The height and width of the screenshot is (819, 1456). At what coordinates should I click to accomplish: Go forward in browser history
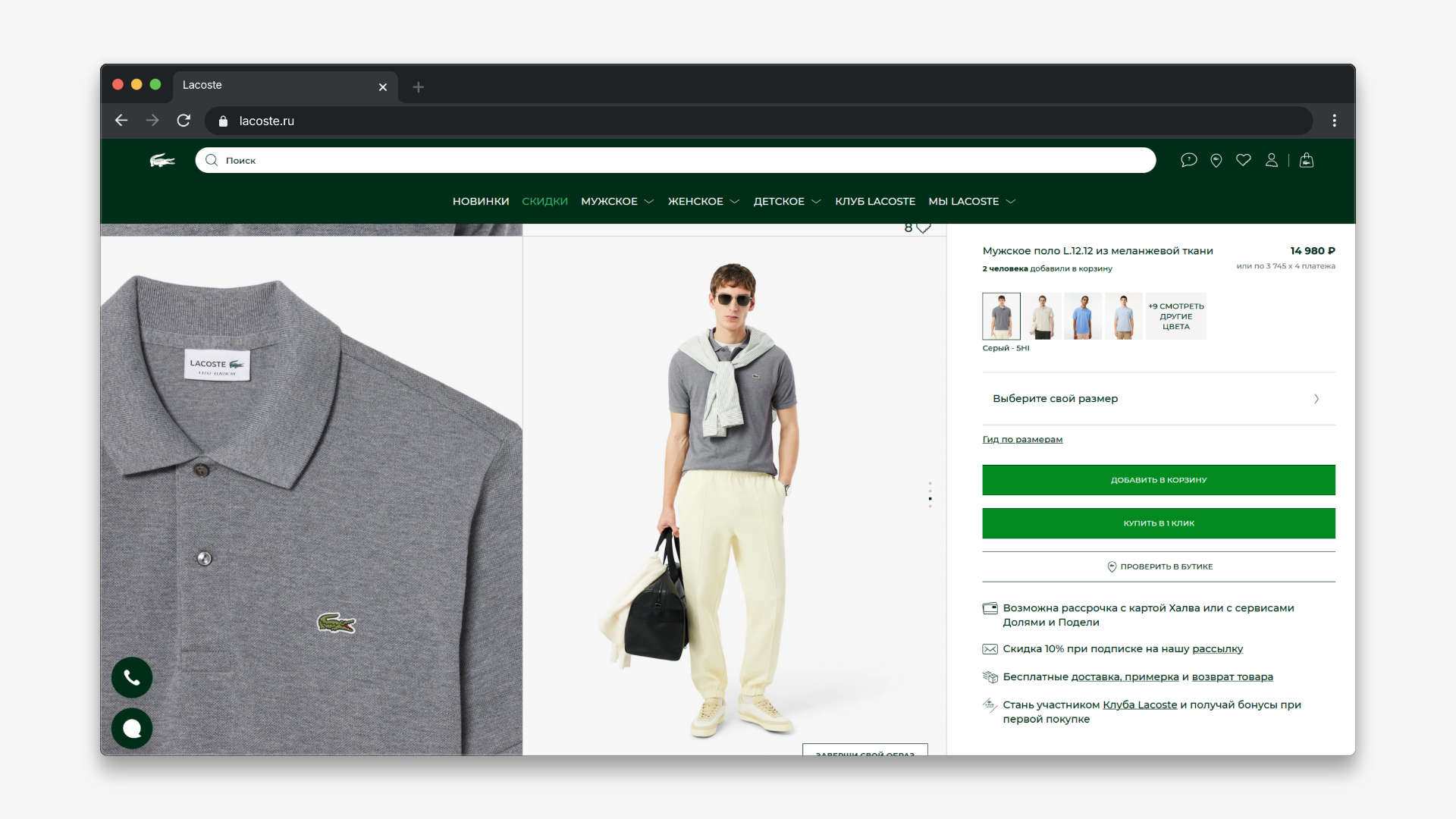click(x=152, y=121)
